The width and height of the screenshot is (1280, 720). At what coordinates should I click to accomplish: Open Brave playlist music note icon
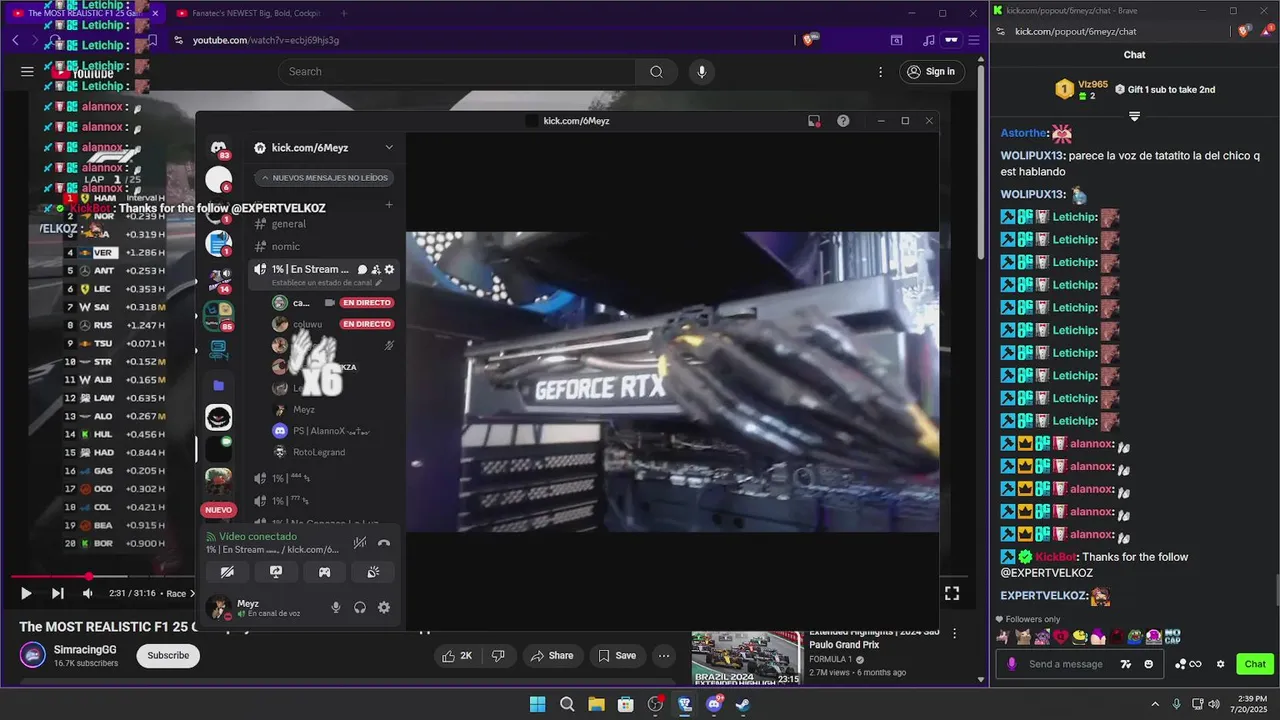coord(929,40)
